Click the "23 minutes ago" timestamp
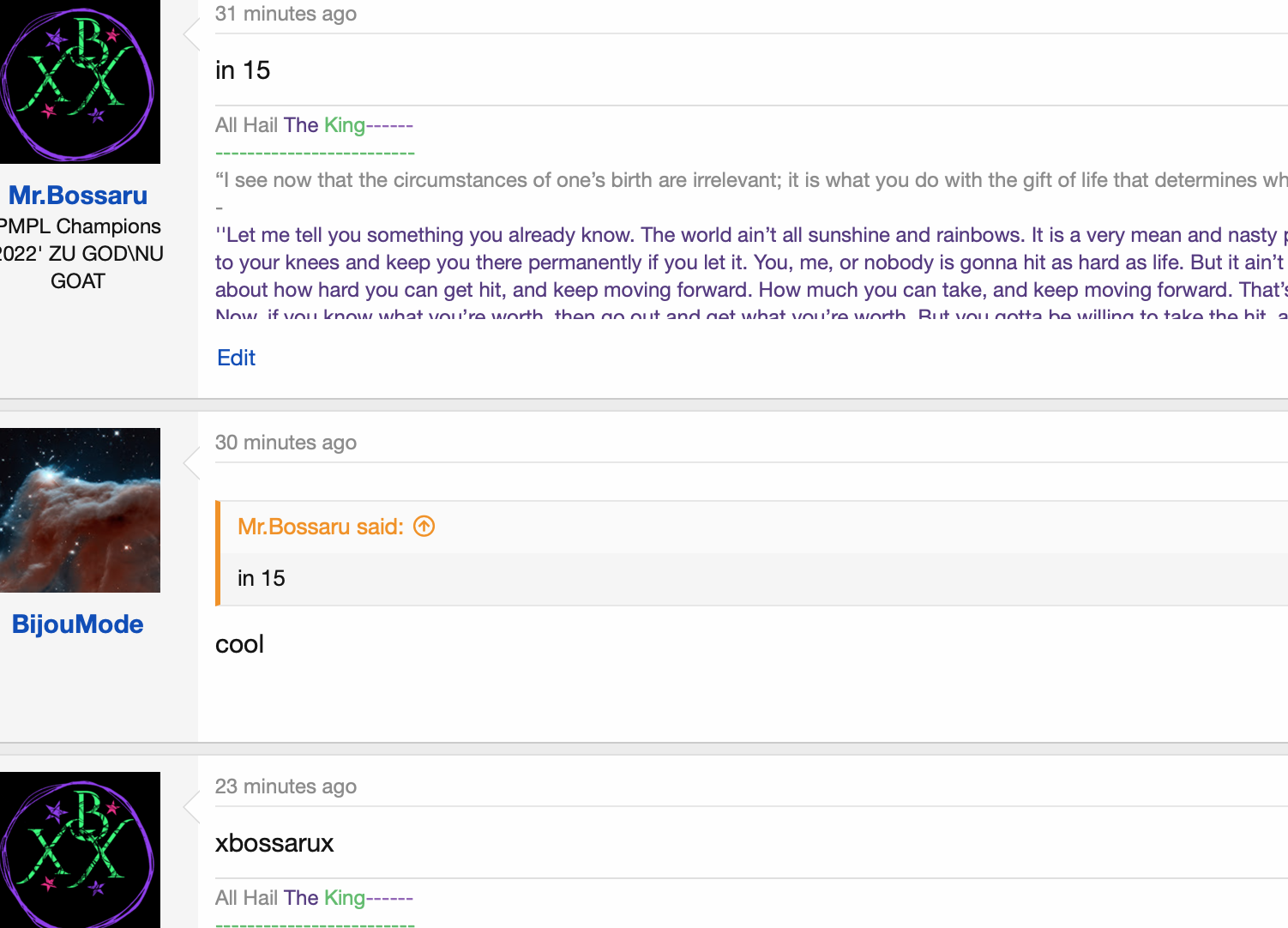 (286, 786)
